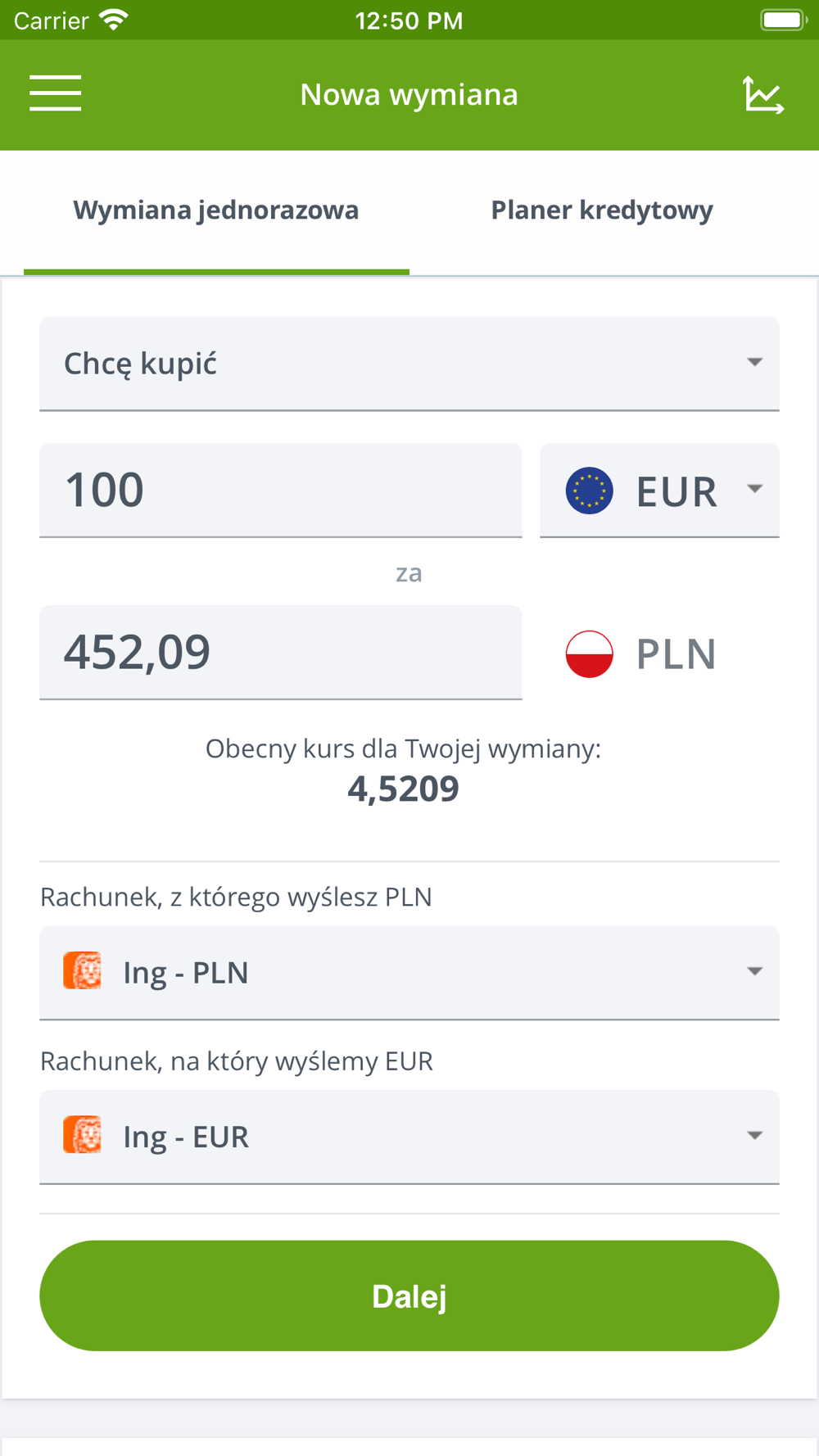
Task: Tap the ING logo beside Ing - PLN
Action: click(x=83, y=971)
